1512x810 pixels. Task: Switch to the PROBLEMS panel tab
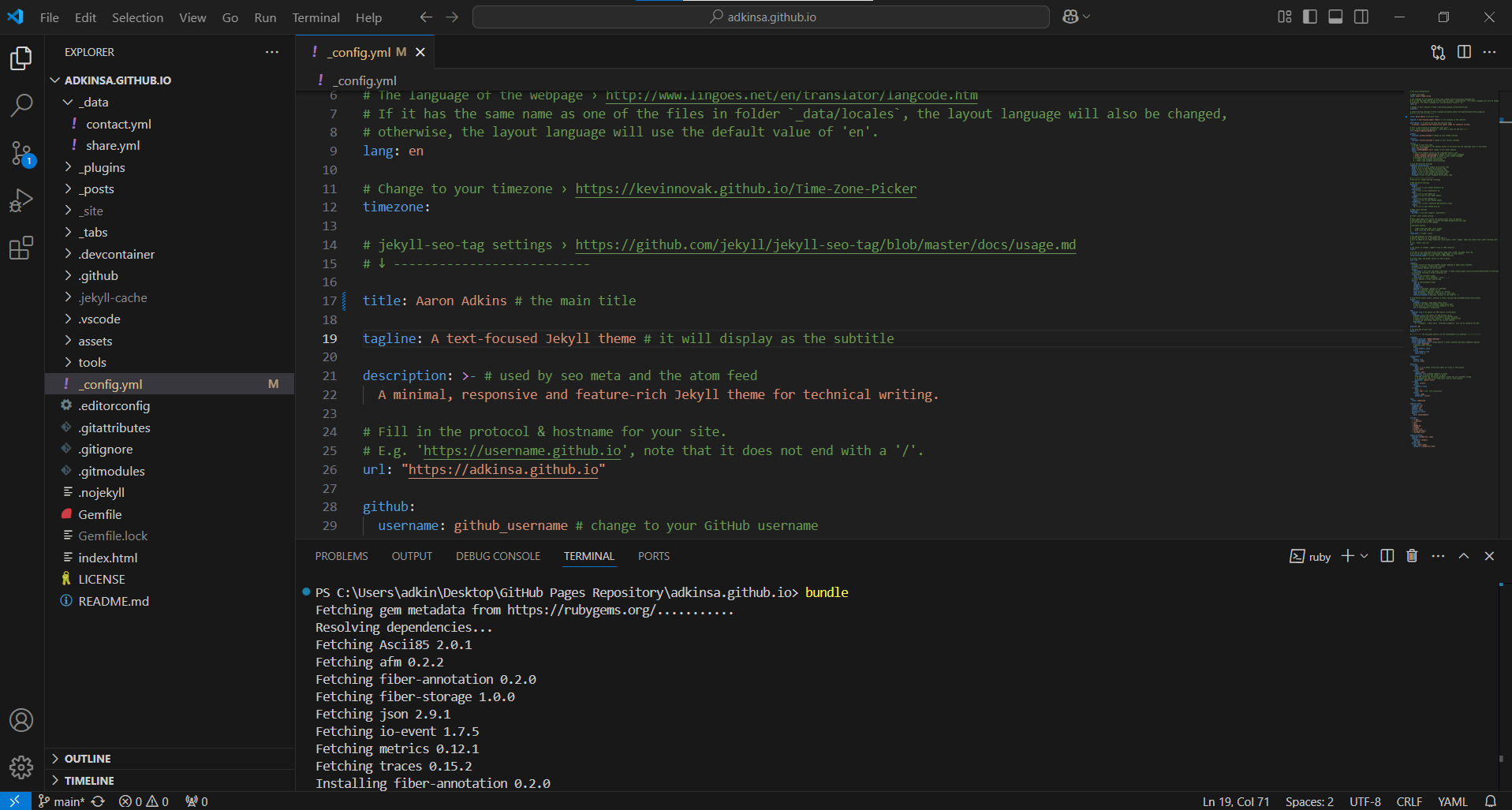pyautogui.click(x=342, y=556)
